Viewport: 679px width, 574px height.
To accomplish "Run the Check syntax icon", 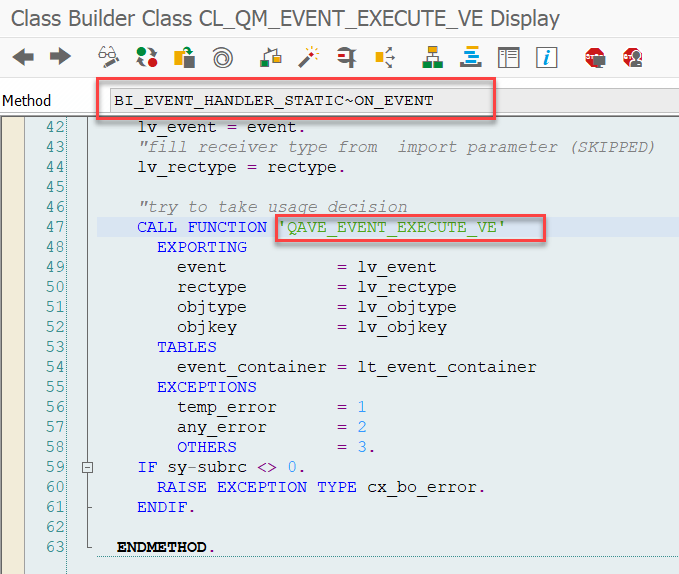I will pyautogui.click(x=271, y=57).
